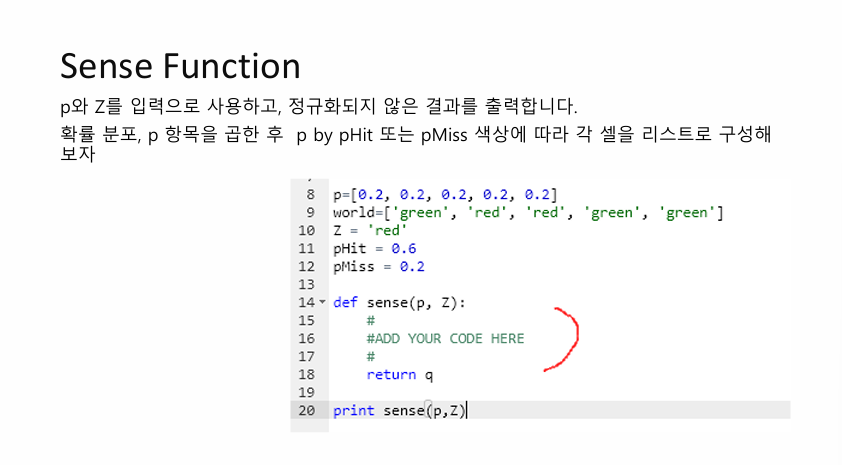
Task: Click the "print sense(p,Z)" line
Action: coord(400,411)
